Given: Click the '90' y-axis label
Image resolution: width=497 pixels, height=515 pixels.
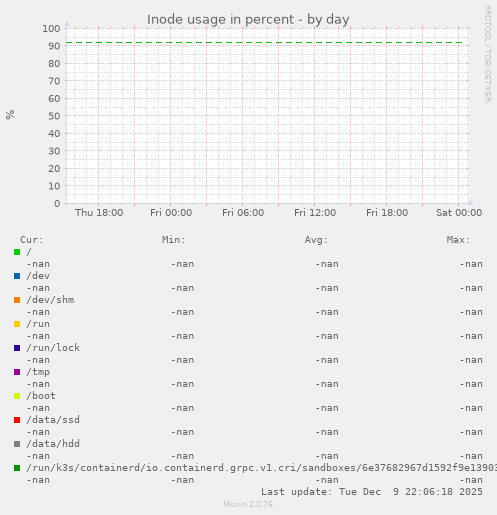Looking at the screenshot, I should click(54, 46).
